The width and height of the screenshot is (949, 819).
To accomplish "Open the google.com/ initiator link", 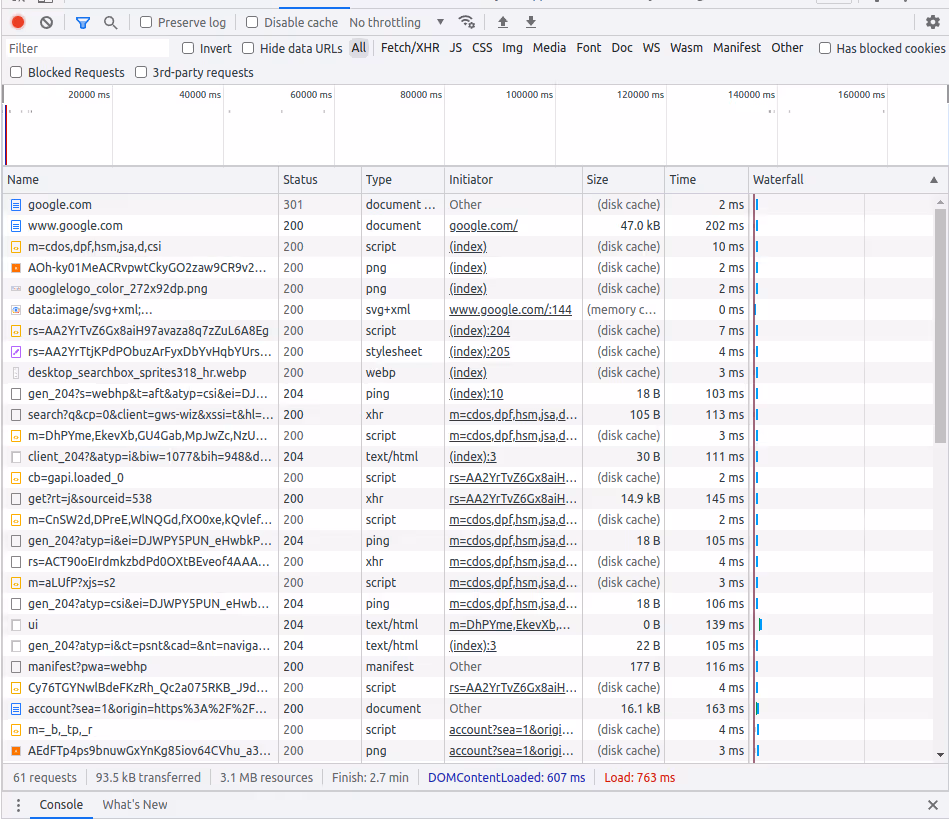I will [x=483, y=226].
